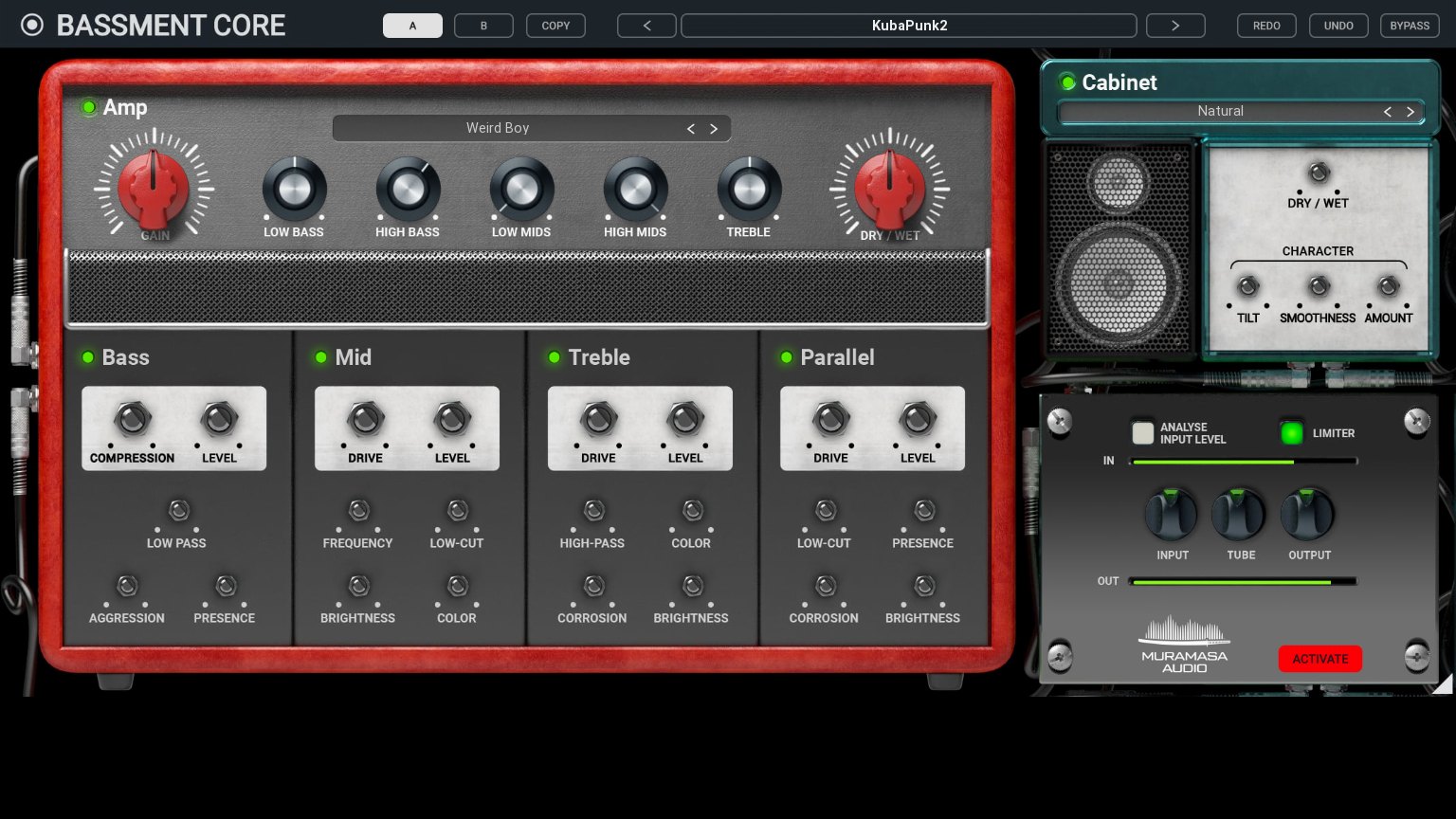Toggle the Treble section power LED
Image resolution: width=1456 pixels, height=819 pixels.
pyautogui.click(x=554, y=357)
